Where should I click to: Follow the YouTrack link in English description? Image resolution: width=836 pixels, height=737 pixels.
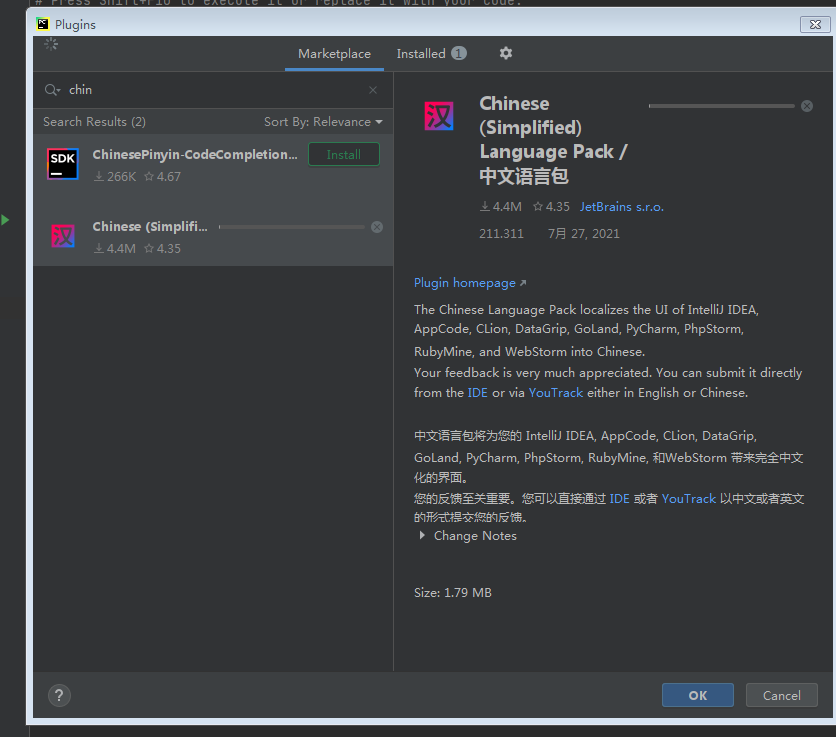pyautogui.click(x=556, y=393)
